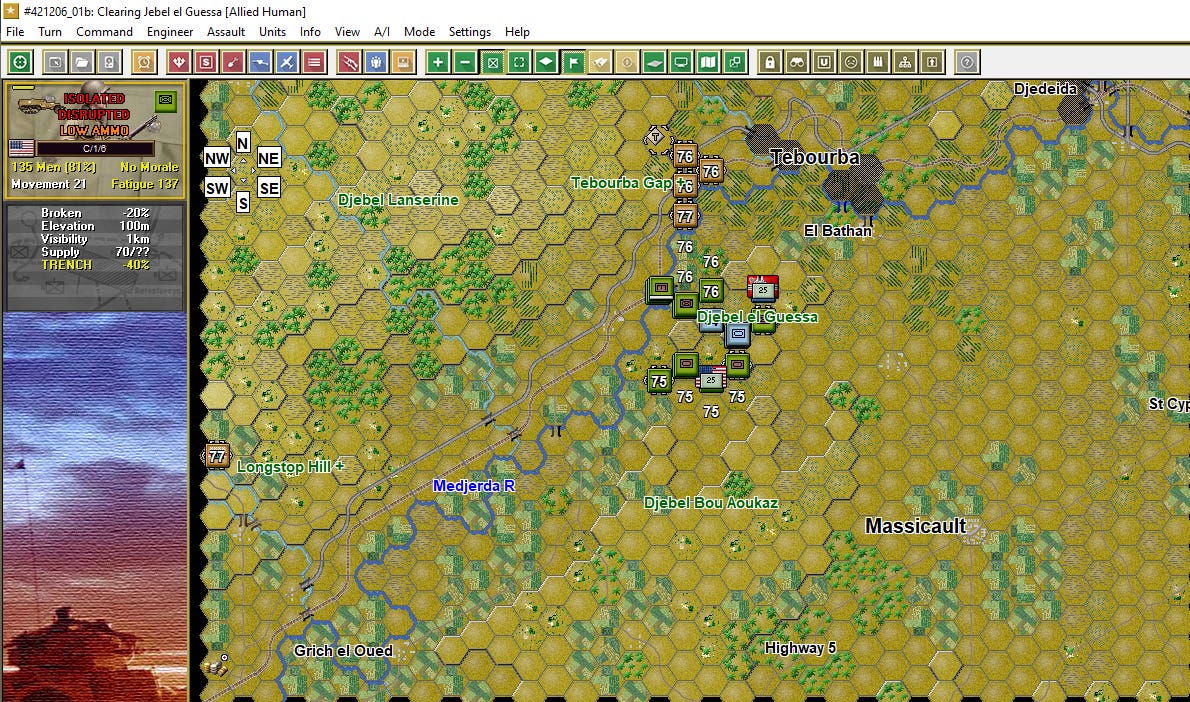The width and height of the screenshot is (1190, 702).
Task: Open the Units menu
Action: pos(272,32)
